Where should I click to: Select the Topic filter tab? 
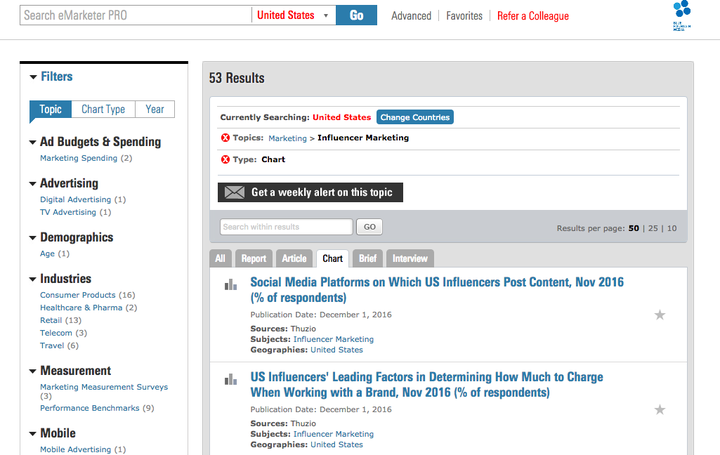click(x=51, y=109)
